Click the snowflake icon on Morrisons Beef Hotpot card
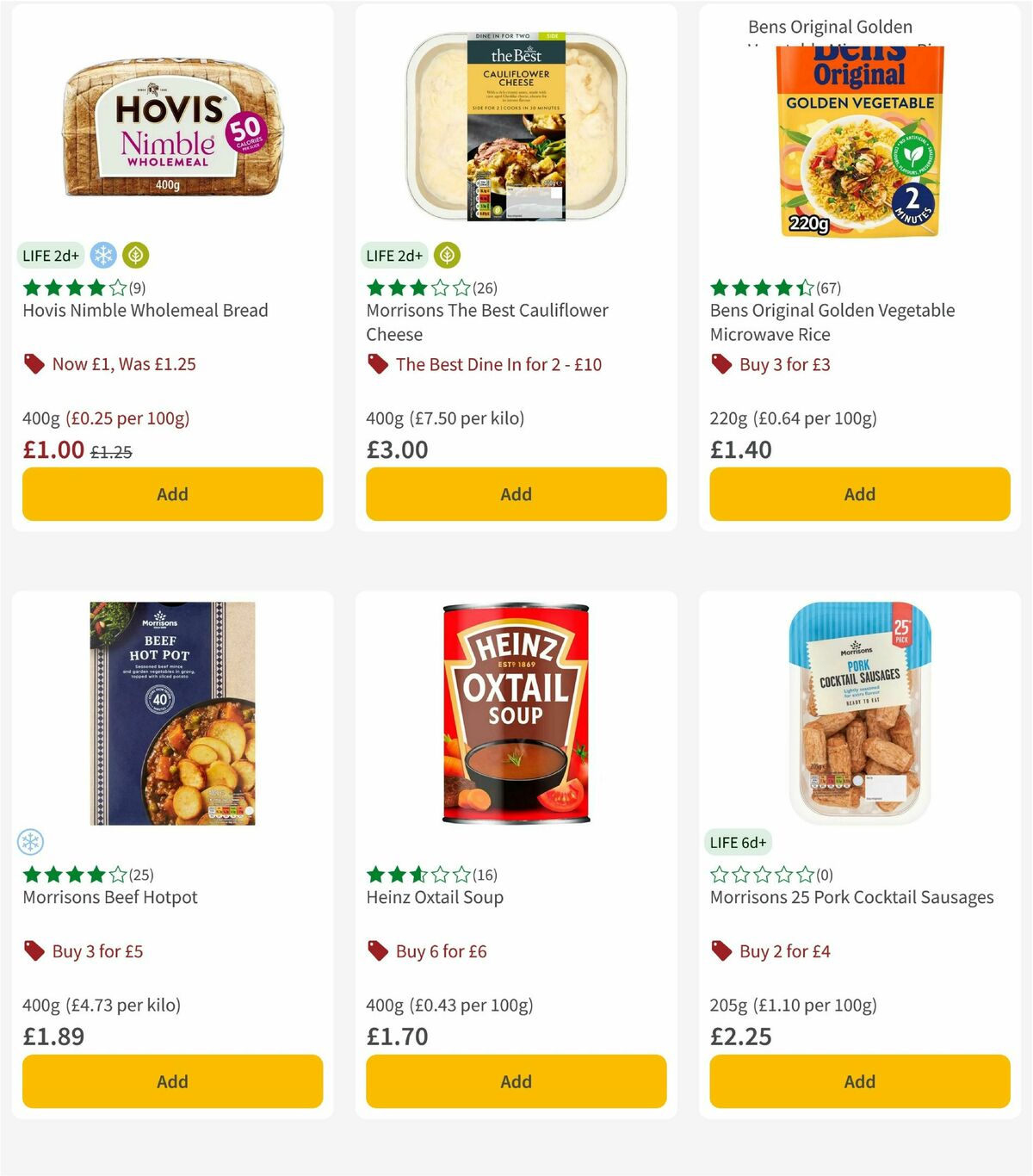1033x1176 pixels. point(31,840)
